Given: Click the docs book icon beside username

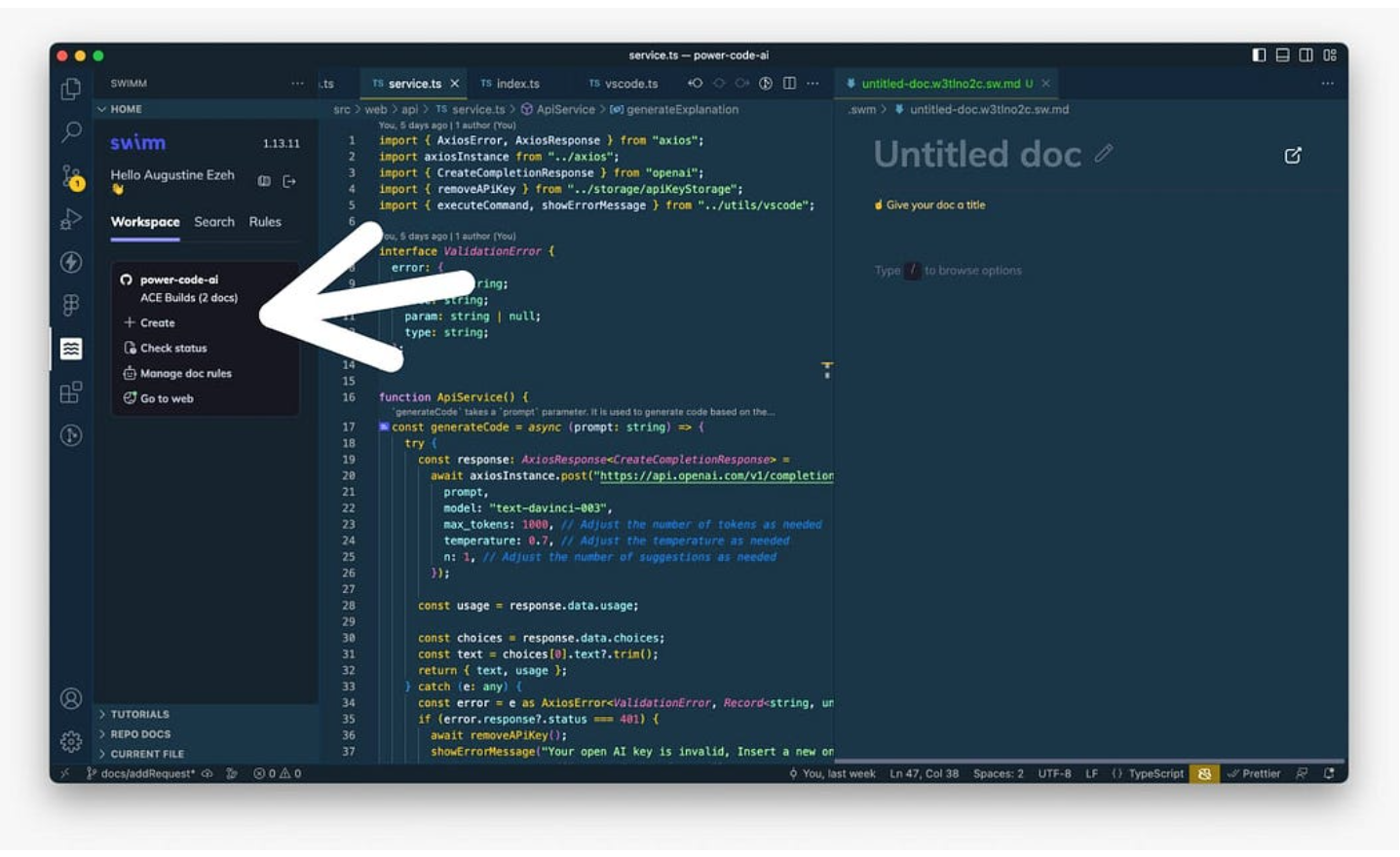Looking at the screenshot, I should (264, 181).
